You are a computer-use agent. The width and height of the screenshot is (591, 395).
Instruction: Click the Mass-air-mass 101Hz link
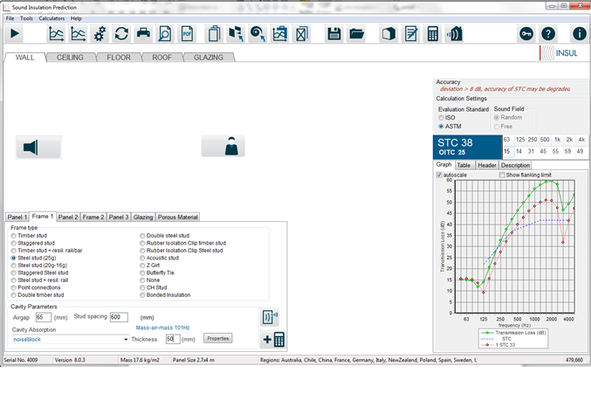tap(163, 328)
